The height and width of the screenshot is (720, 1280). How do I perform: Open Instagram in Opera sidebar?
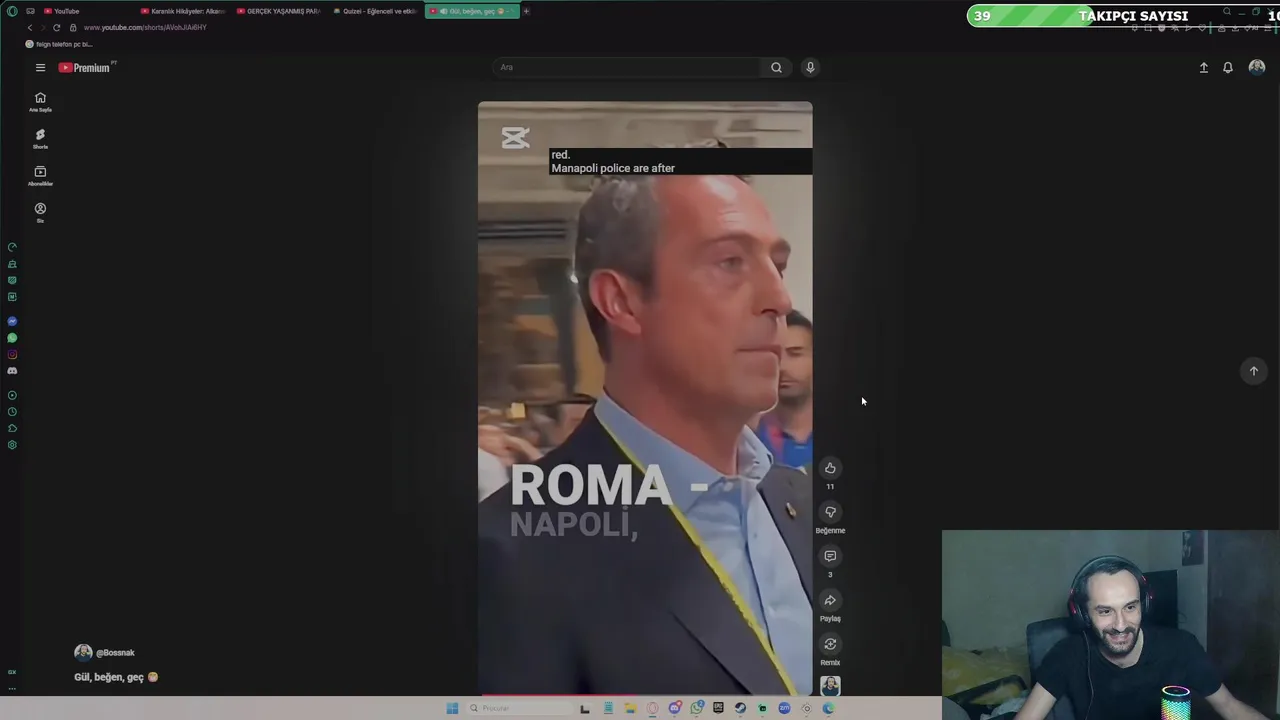pos(12,354)
